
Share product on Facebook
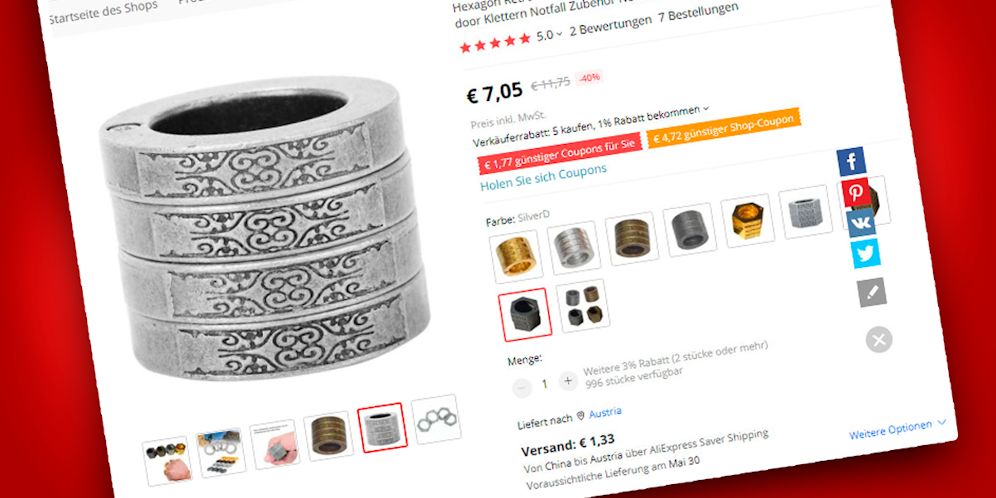point(852,161)
